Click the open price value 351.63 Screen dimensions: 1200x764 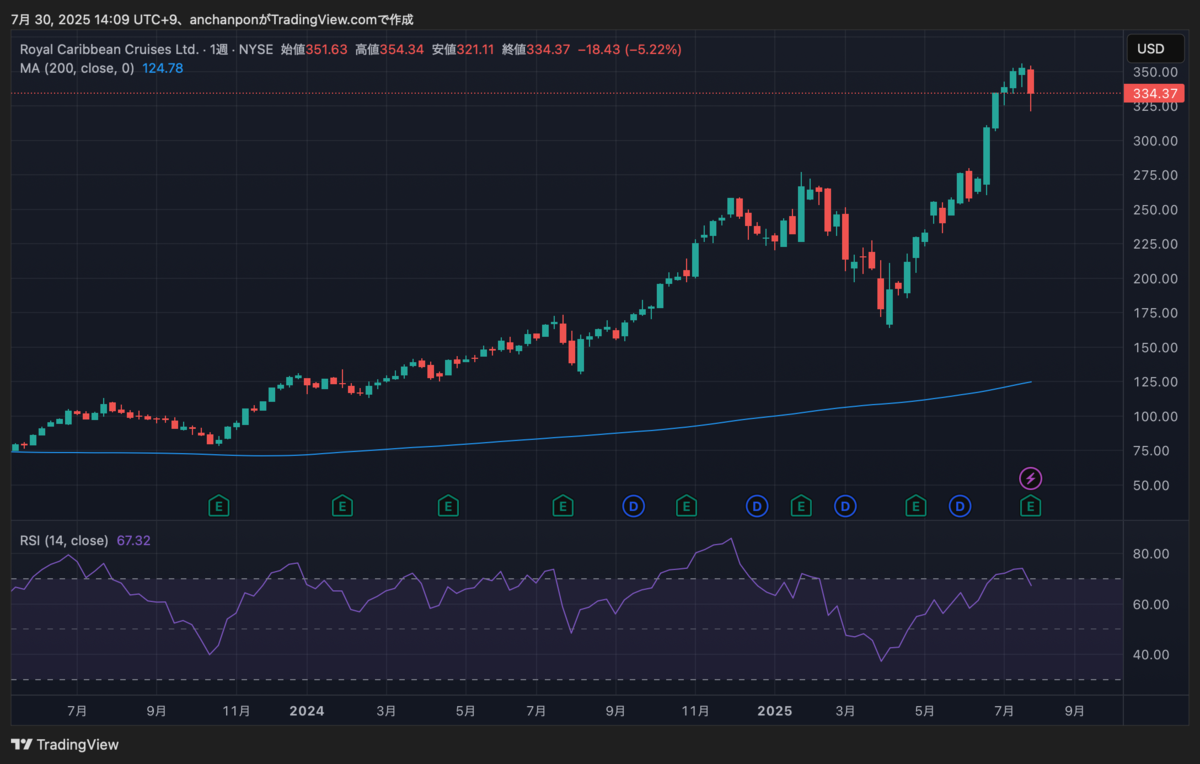click(327, 49)
